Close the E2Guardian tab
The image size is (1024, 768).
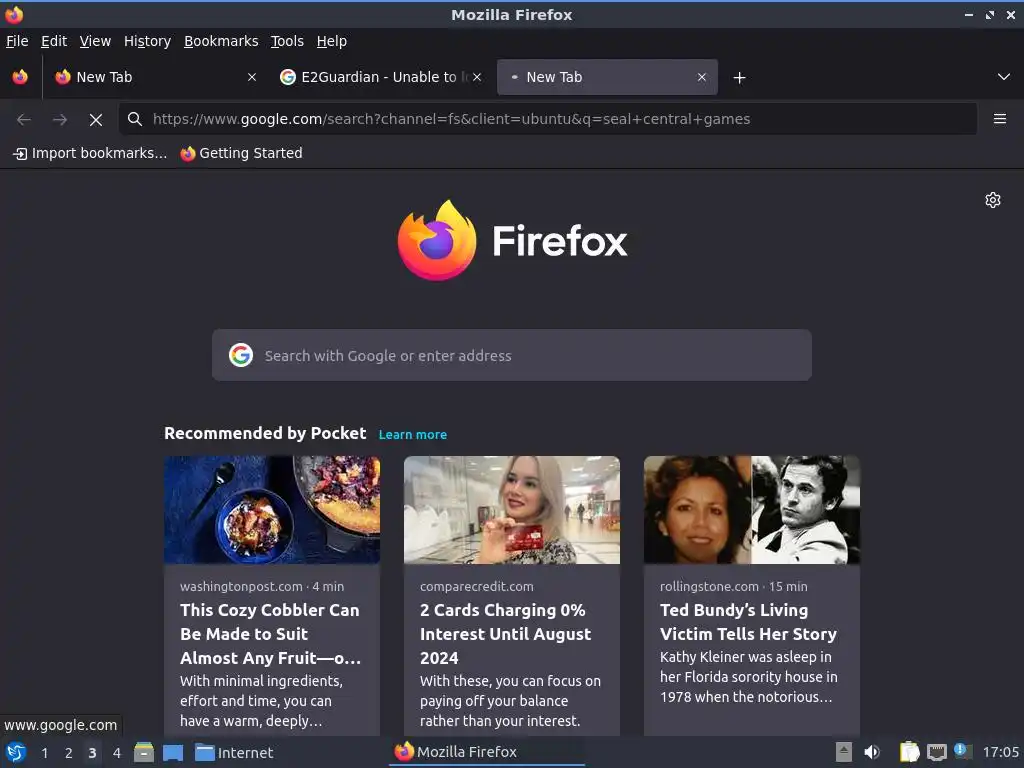477,77
